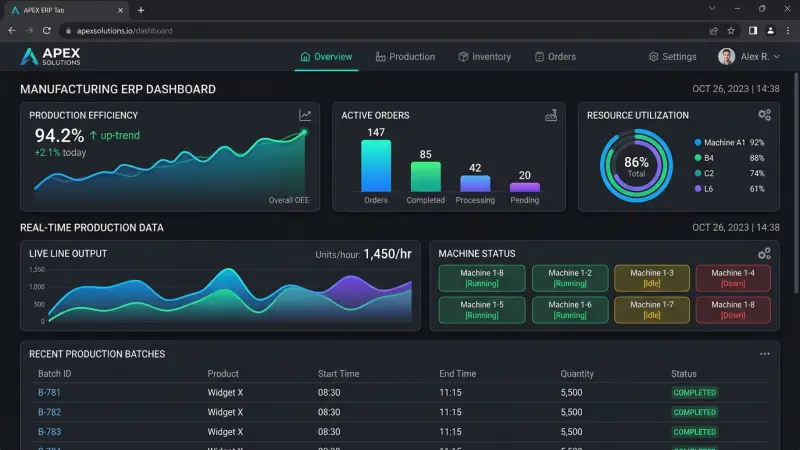Click the Production Efficiency chart end point

coord(304,132)
